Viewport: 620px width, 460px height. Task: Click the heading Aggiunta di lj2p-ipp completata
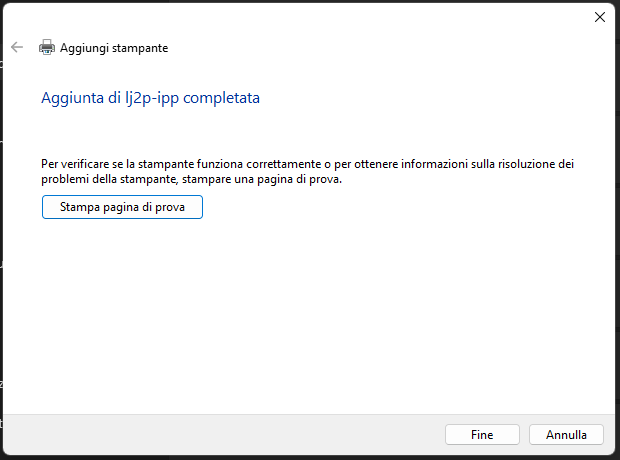150,98
